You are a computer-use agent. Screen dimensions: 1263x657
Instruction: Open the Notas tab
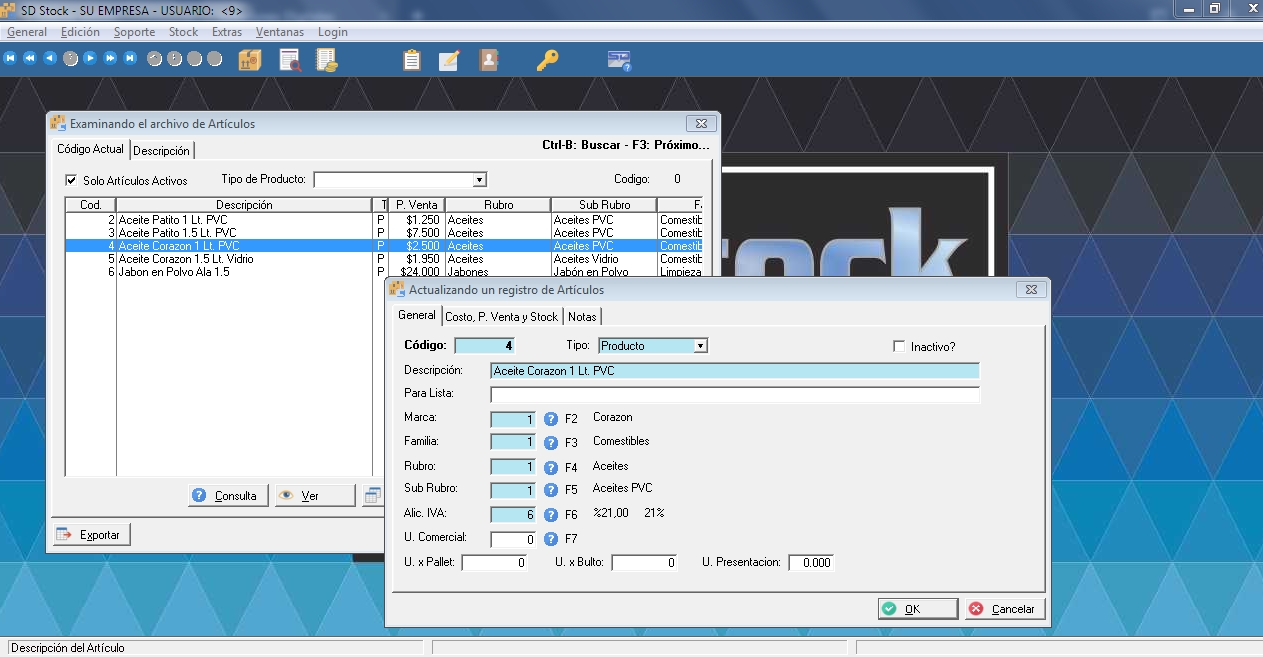click(582, 317)
